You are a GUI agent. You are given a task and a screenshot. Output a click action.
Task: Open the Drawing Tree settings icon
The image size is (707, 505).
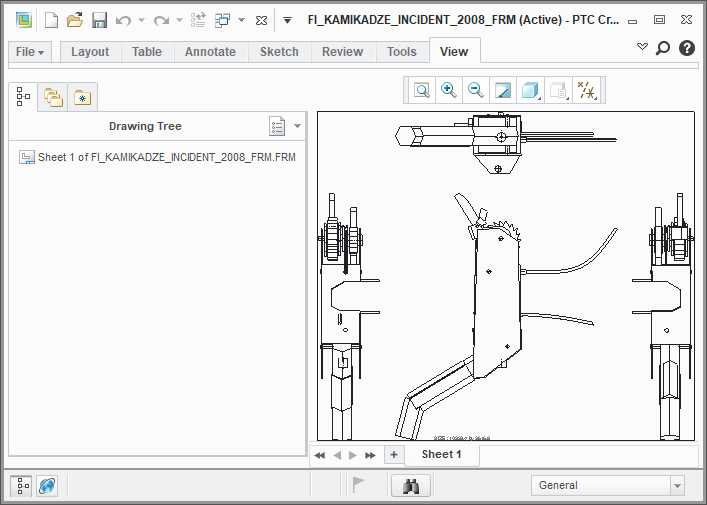[x=277, y=126]
